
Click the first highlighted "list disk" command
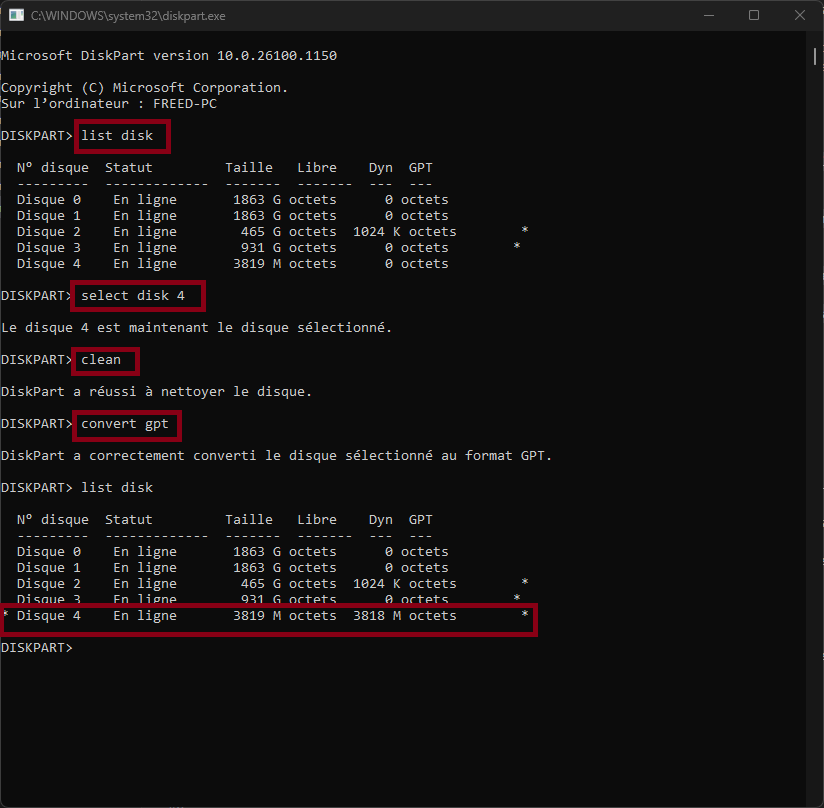[x=121, y=136]
